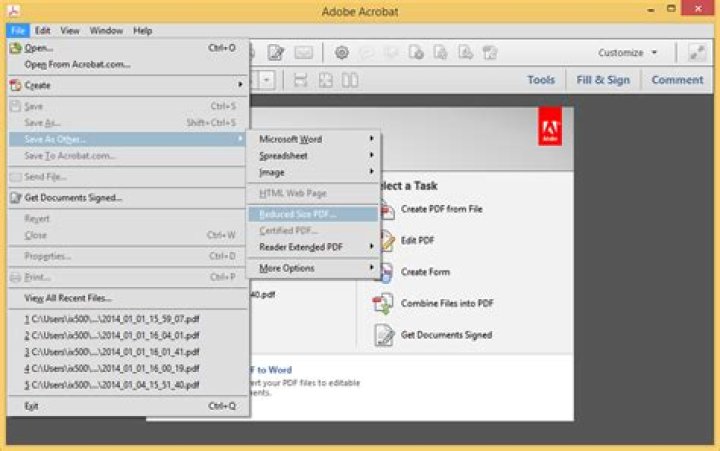Open the zoom level dropdown arrow

267,80
